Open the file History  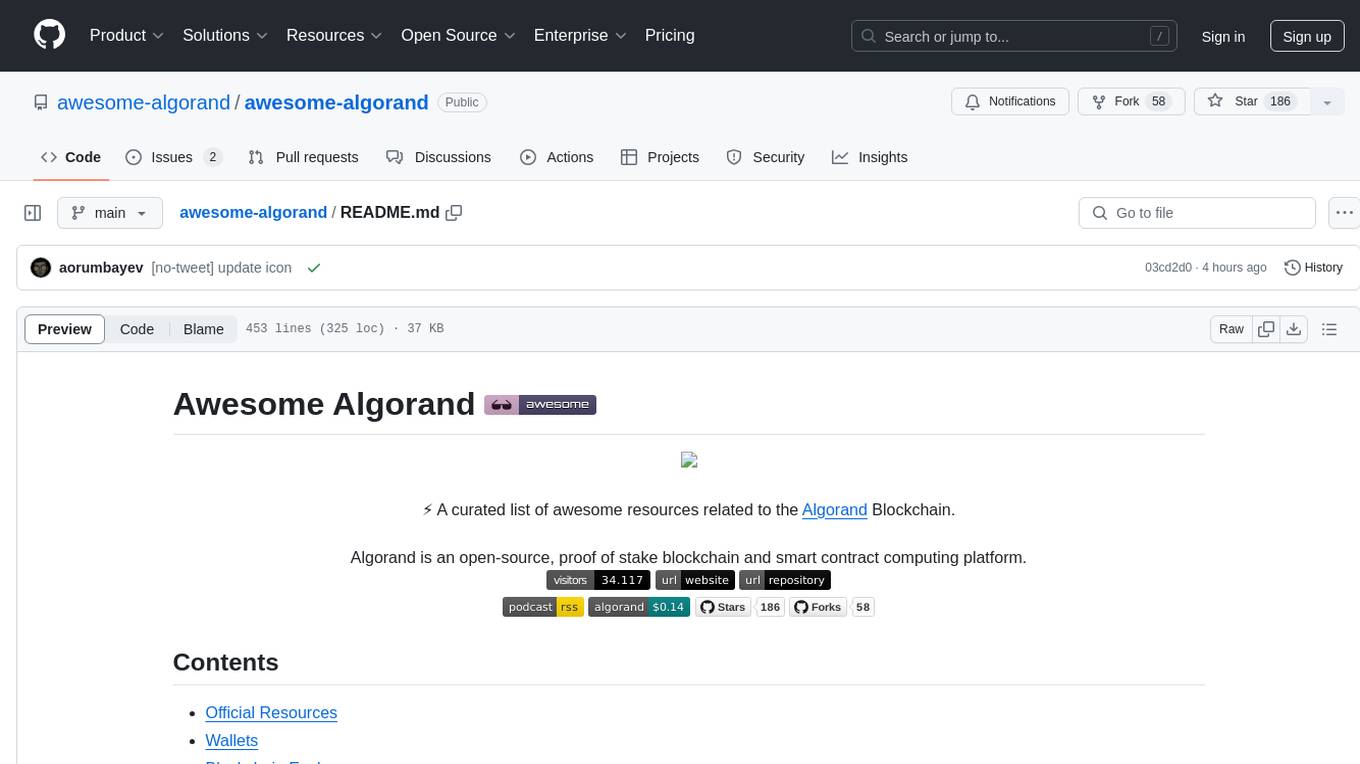[1313, 268]
